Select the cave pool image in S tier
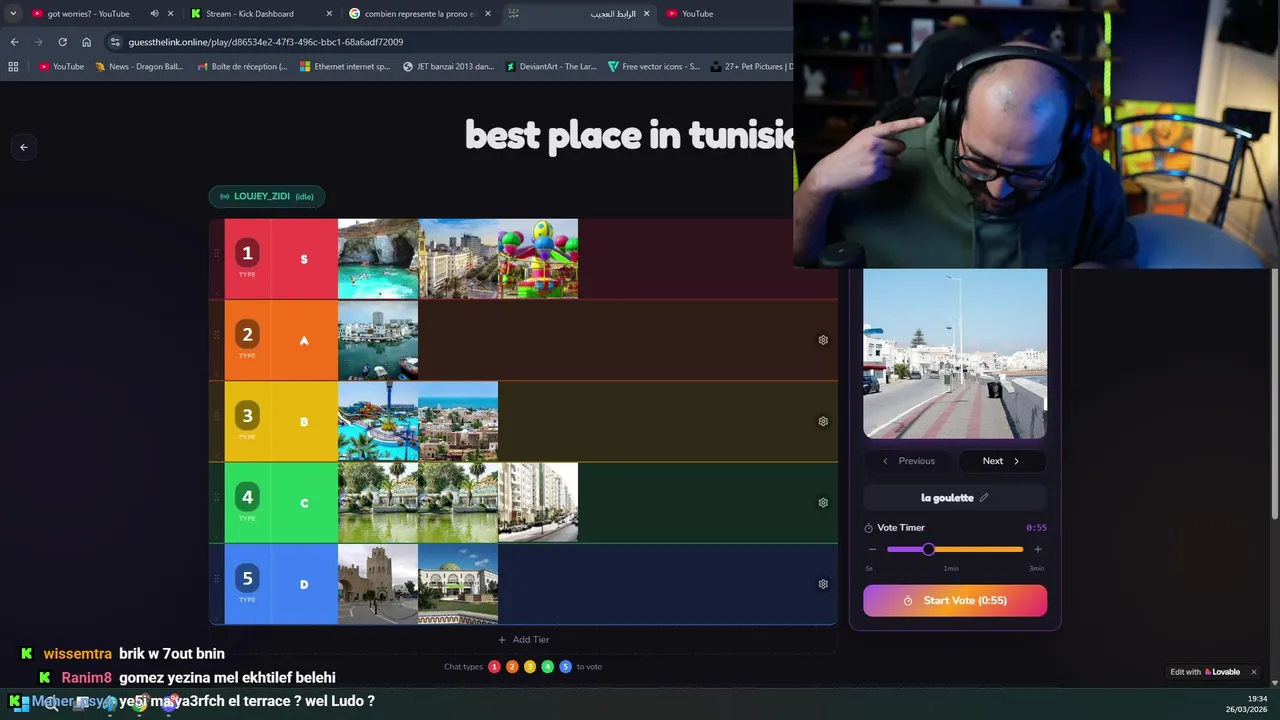The width and height of the screenshot is (1280, 720). point(378,259)
